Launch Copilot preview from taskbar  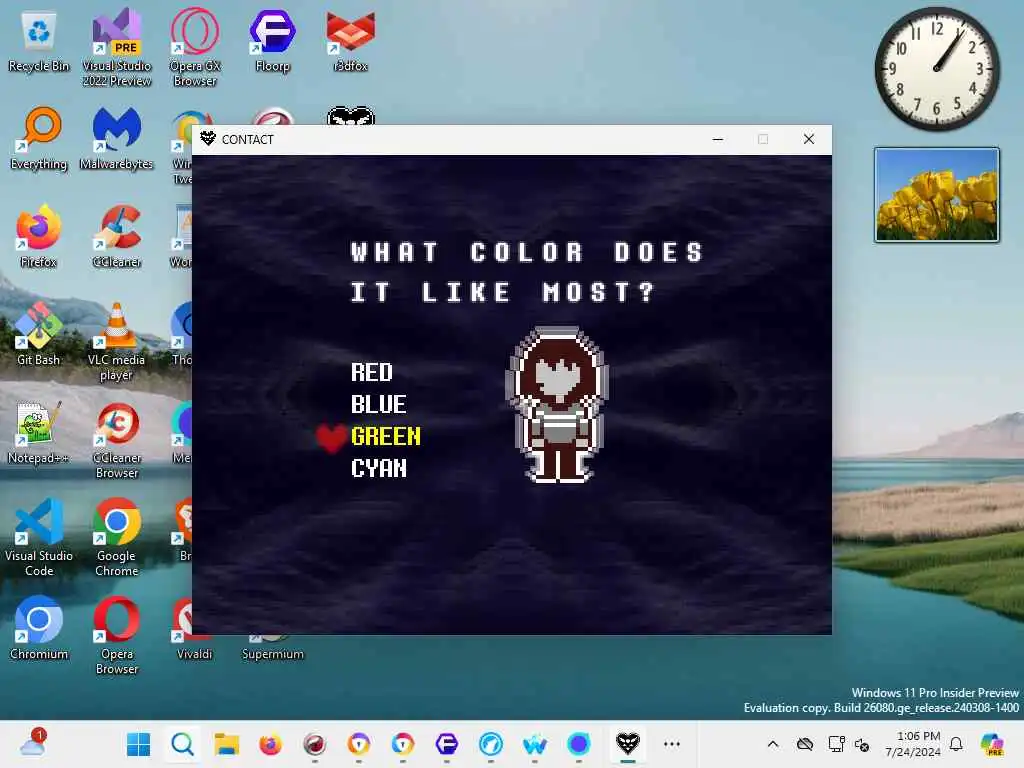[992, 744]
